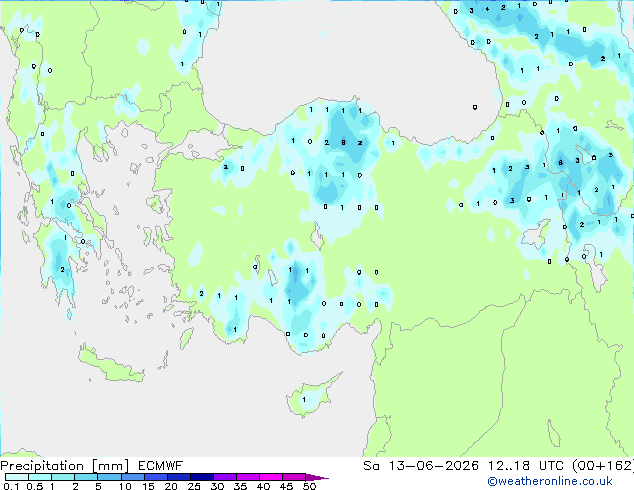Click the 25–30 mm navy legend swatch
Screen dimensions: 634x490
coord(202,477)
